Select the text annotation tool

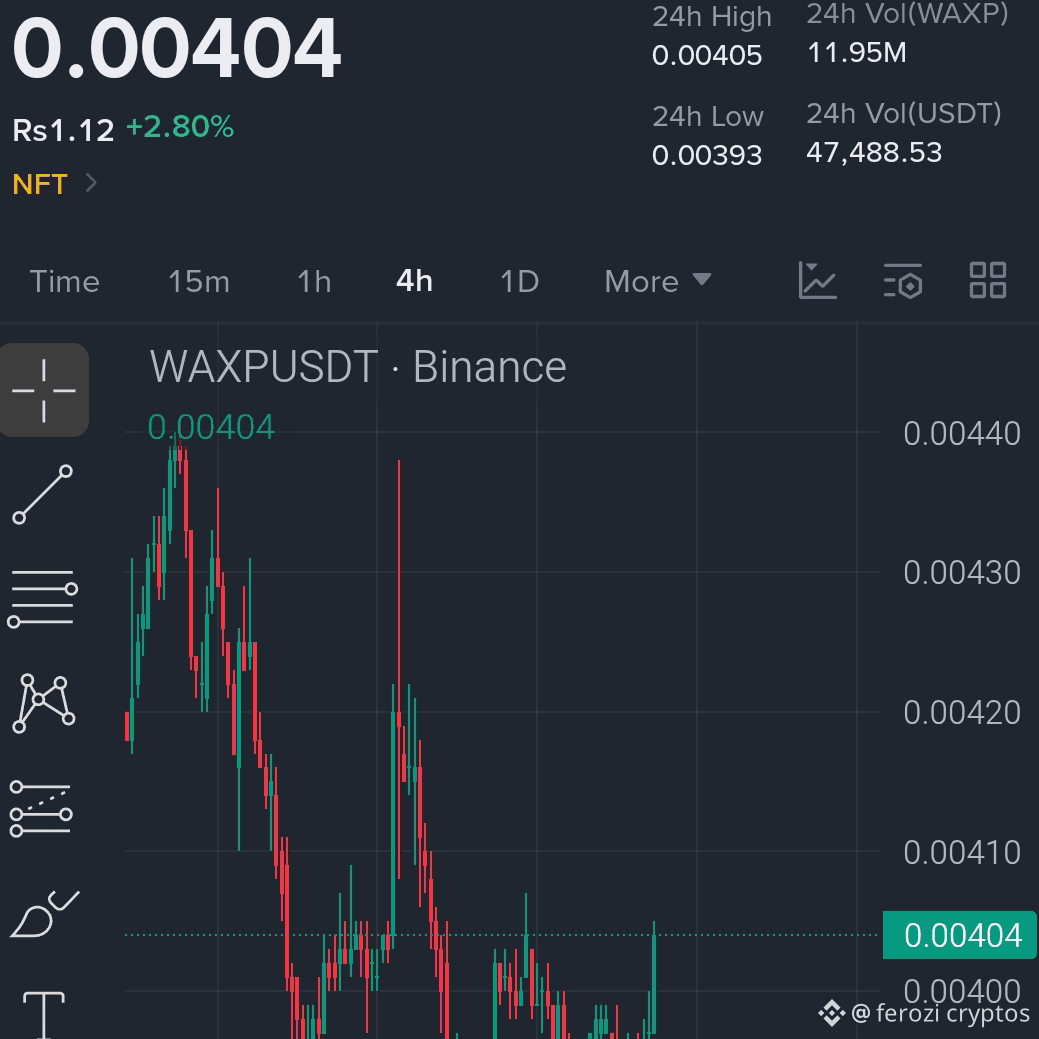[x=44, y=1014]
